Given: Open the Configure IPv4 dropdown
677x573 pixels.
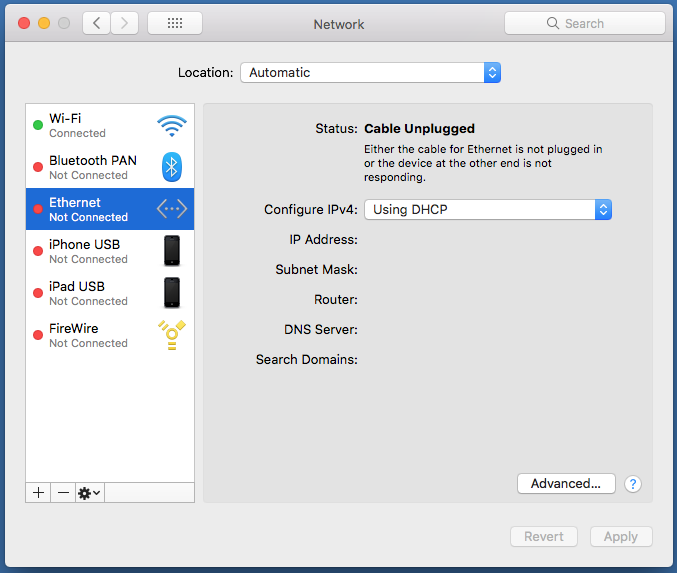Looking at the screenshot, I should pos(488,209).
